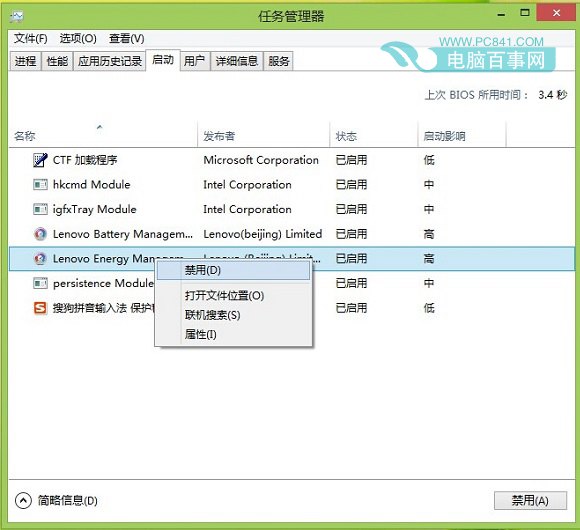Open the 选项(O) menu
Image resolution: width=580 pixels, height=530 pixels.
click(78, 38)
